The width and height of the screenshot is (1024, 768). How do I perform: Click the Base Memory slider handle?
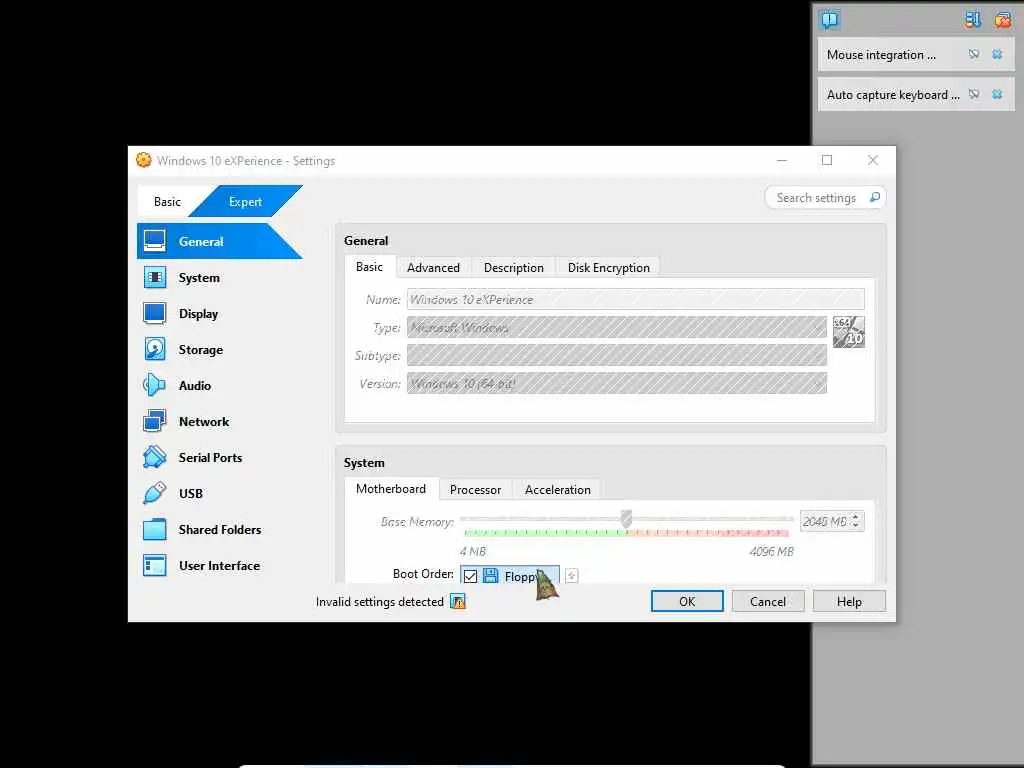[626, 519]
